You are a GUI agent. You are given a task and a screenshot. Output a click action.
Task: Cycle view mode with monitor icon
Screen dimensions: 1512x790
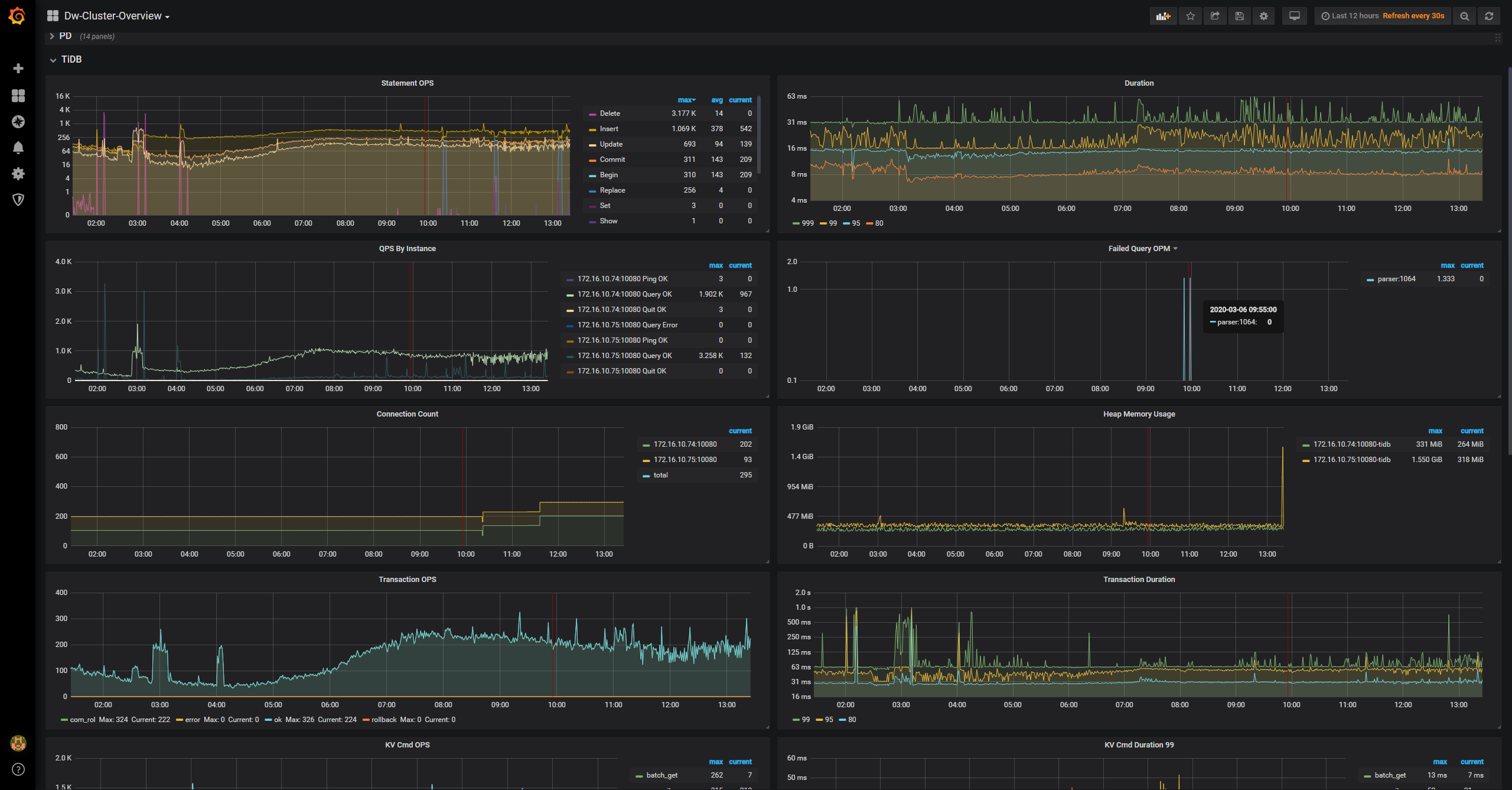coord(1295,16)
